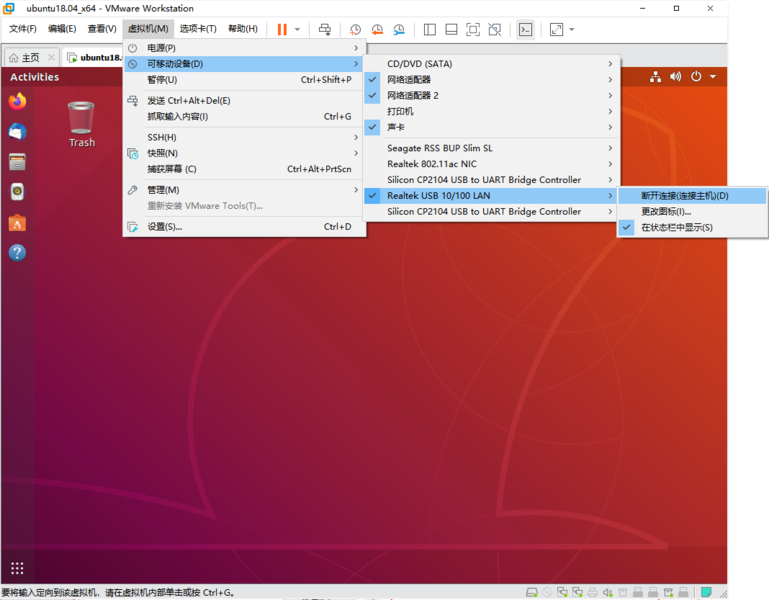The image size is (769, 600).
Task: Toggle the console view toolbar icon
Action: point(525,29)
